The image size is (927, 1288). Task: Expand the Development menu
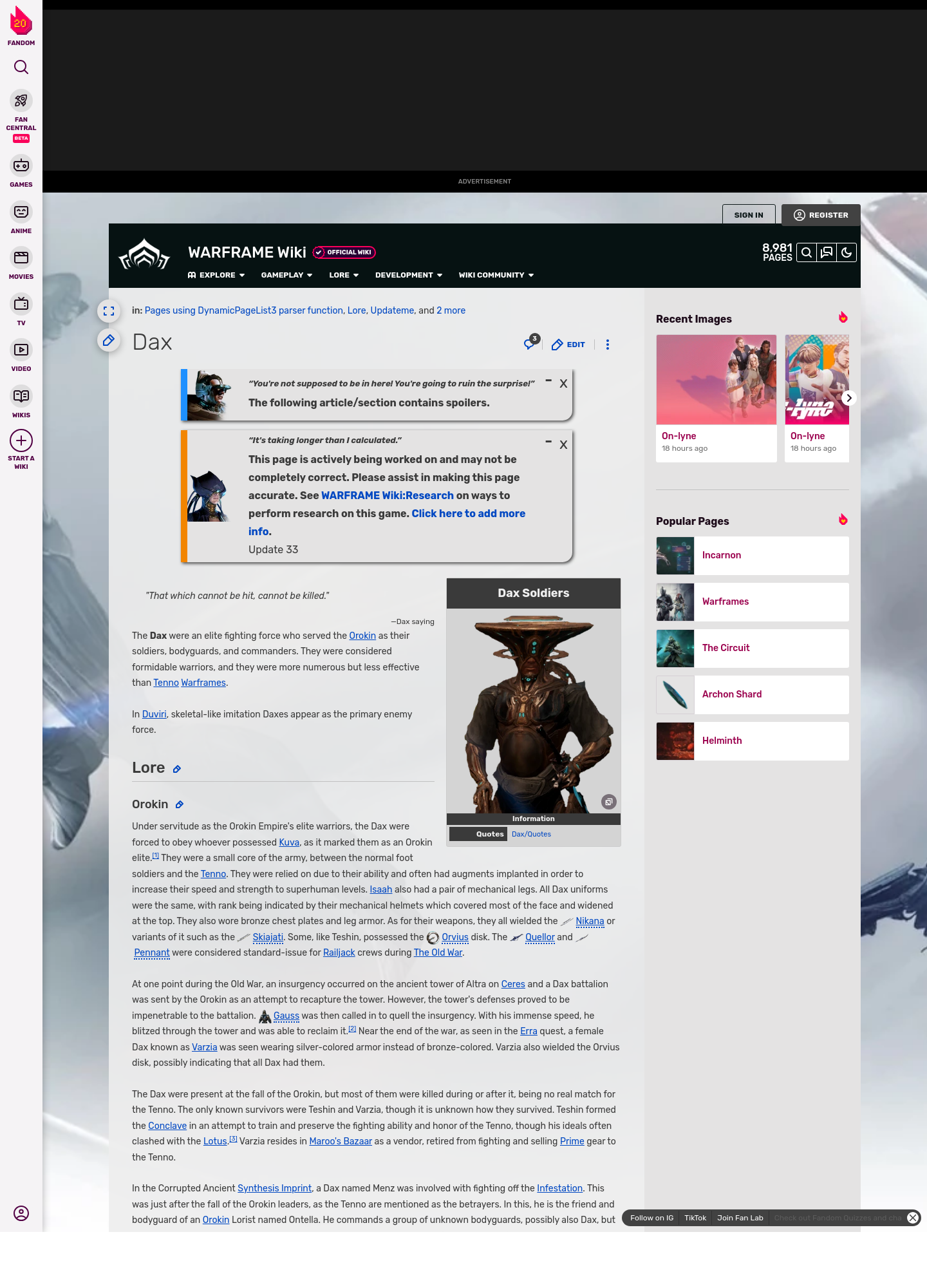click(x=409, y=275)
